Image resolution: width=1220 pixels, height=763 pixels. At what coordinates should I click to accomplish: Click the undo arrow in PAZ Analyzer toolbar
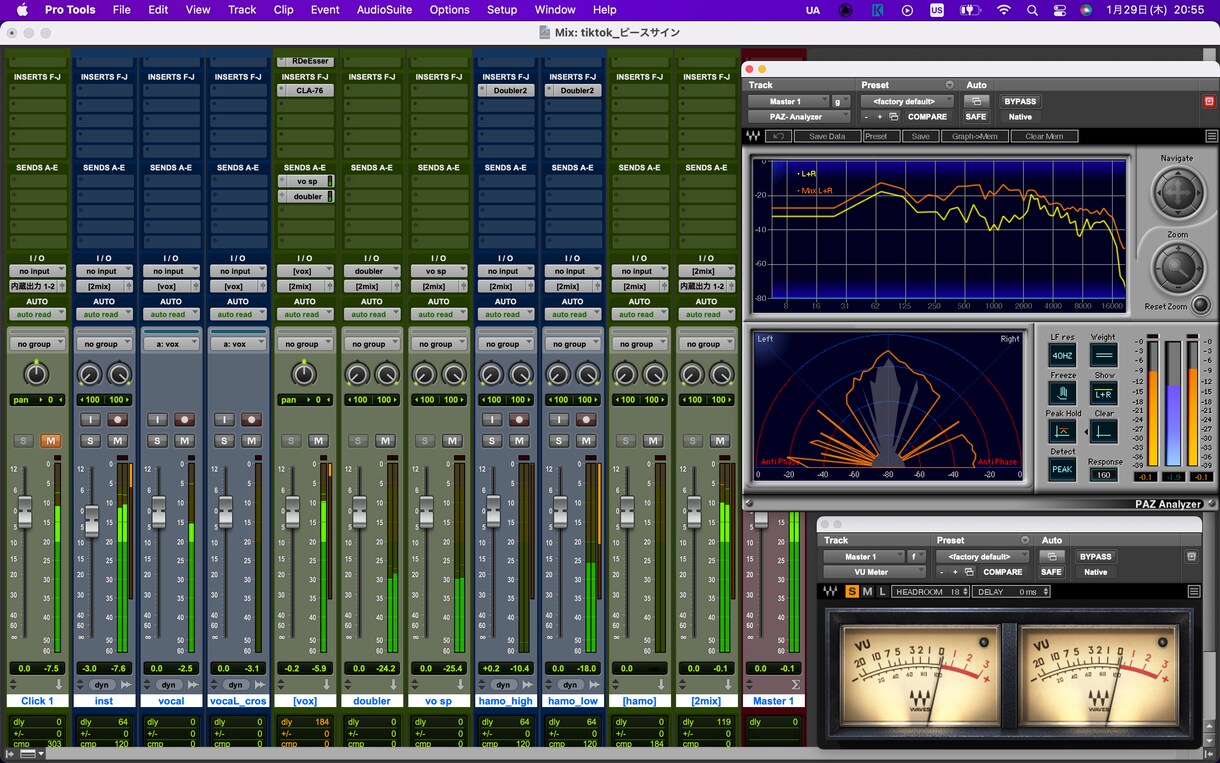pos(778,136)
